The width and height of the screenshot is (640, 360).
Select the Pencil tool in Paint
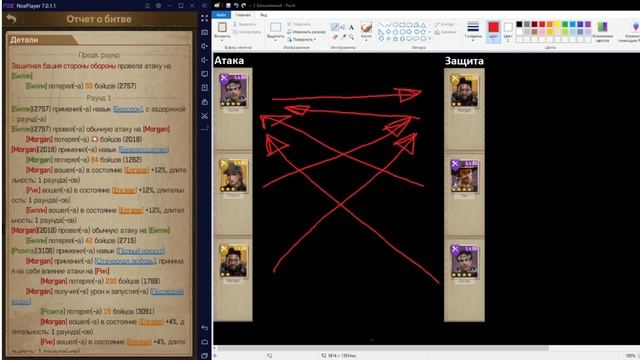[335, 27]
